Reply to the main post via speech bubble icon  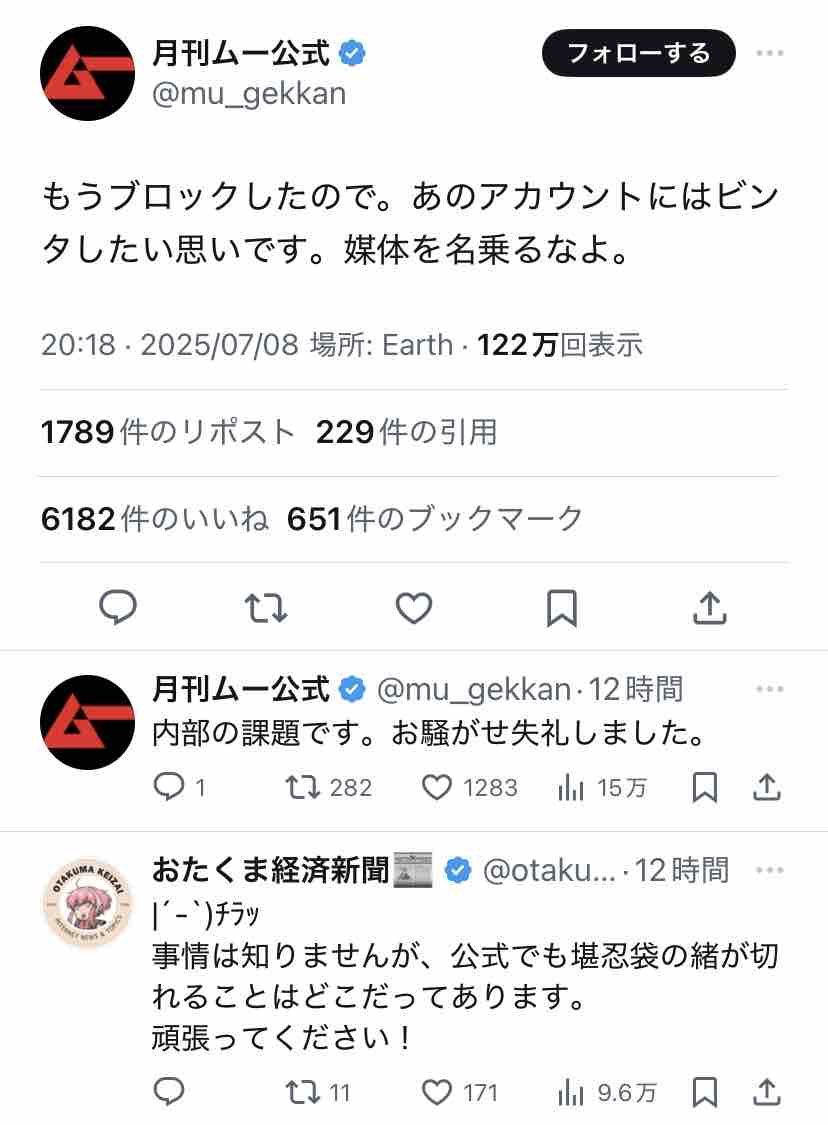[x=118, y=607]
